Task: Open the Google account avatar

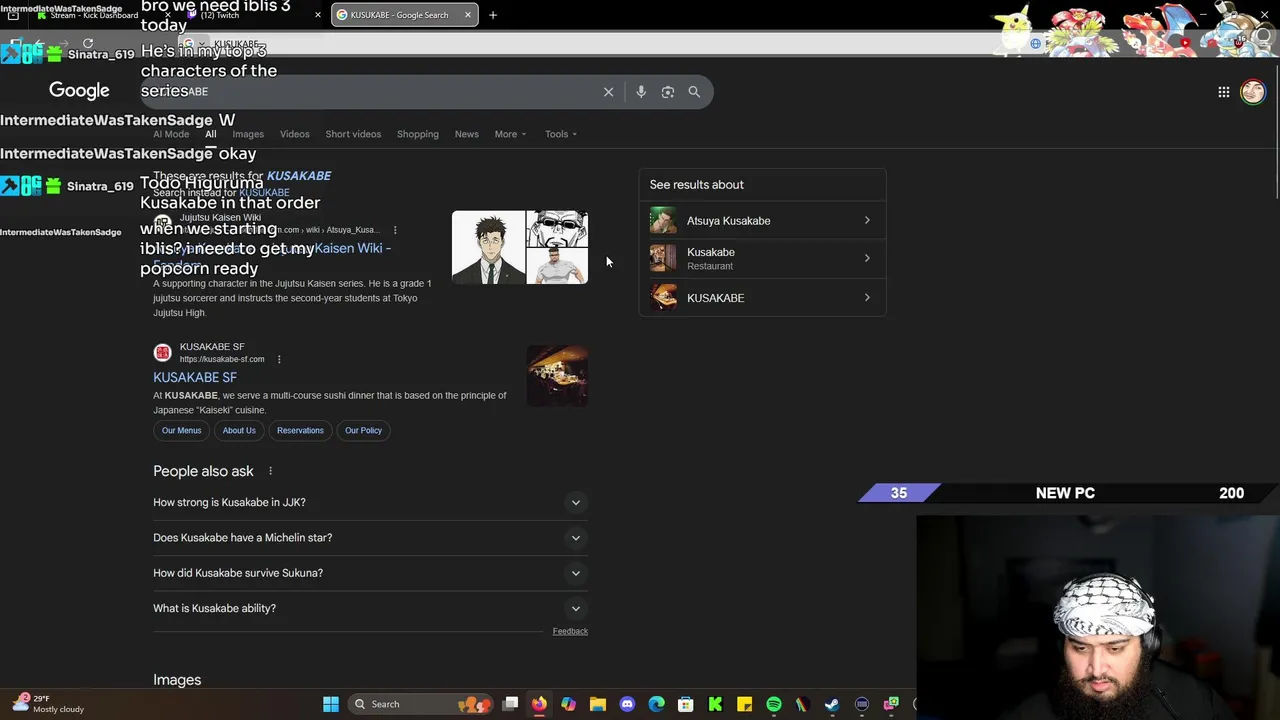Action: click(1253, 92)
